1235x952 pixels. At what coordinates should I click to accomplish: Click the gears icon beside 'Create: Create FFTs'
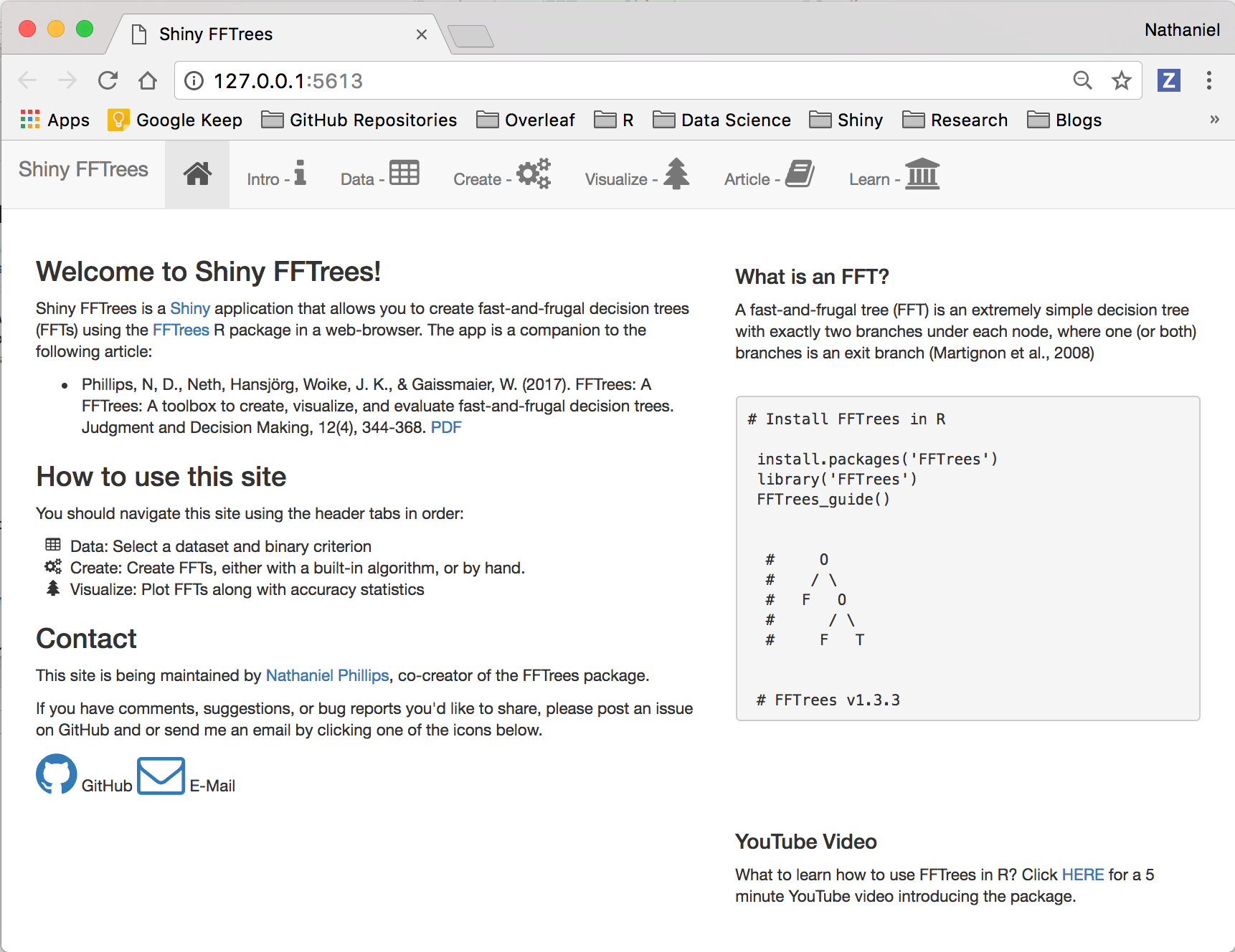[x=53, y=566]
